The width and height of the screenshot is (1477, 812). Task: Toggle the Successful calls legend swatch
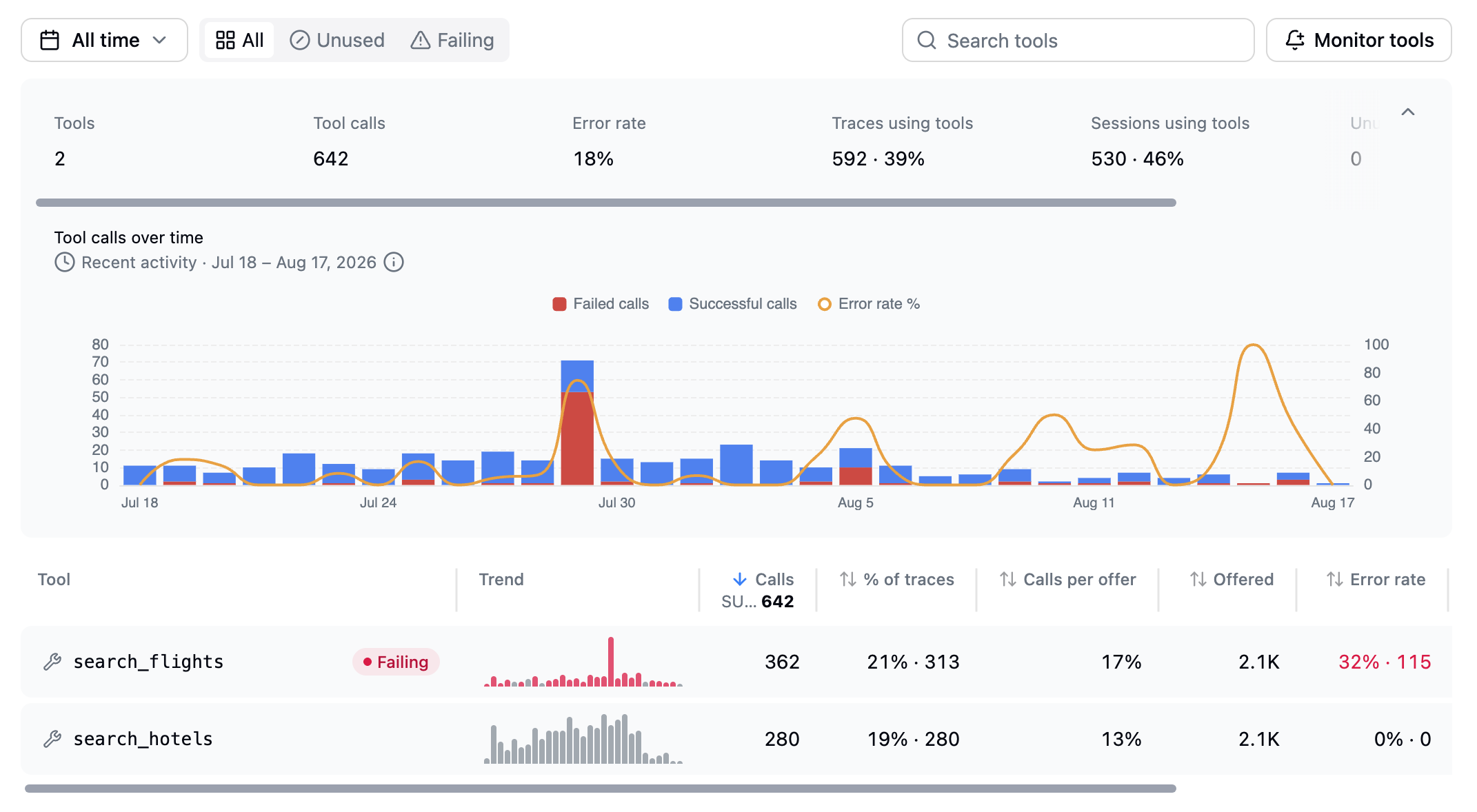(x=675, y=304)
